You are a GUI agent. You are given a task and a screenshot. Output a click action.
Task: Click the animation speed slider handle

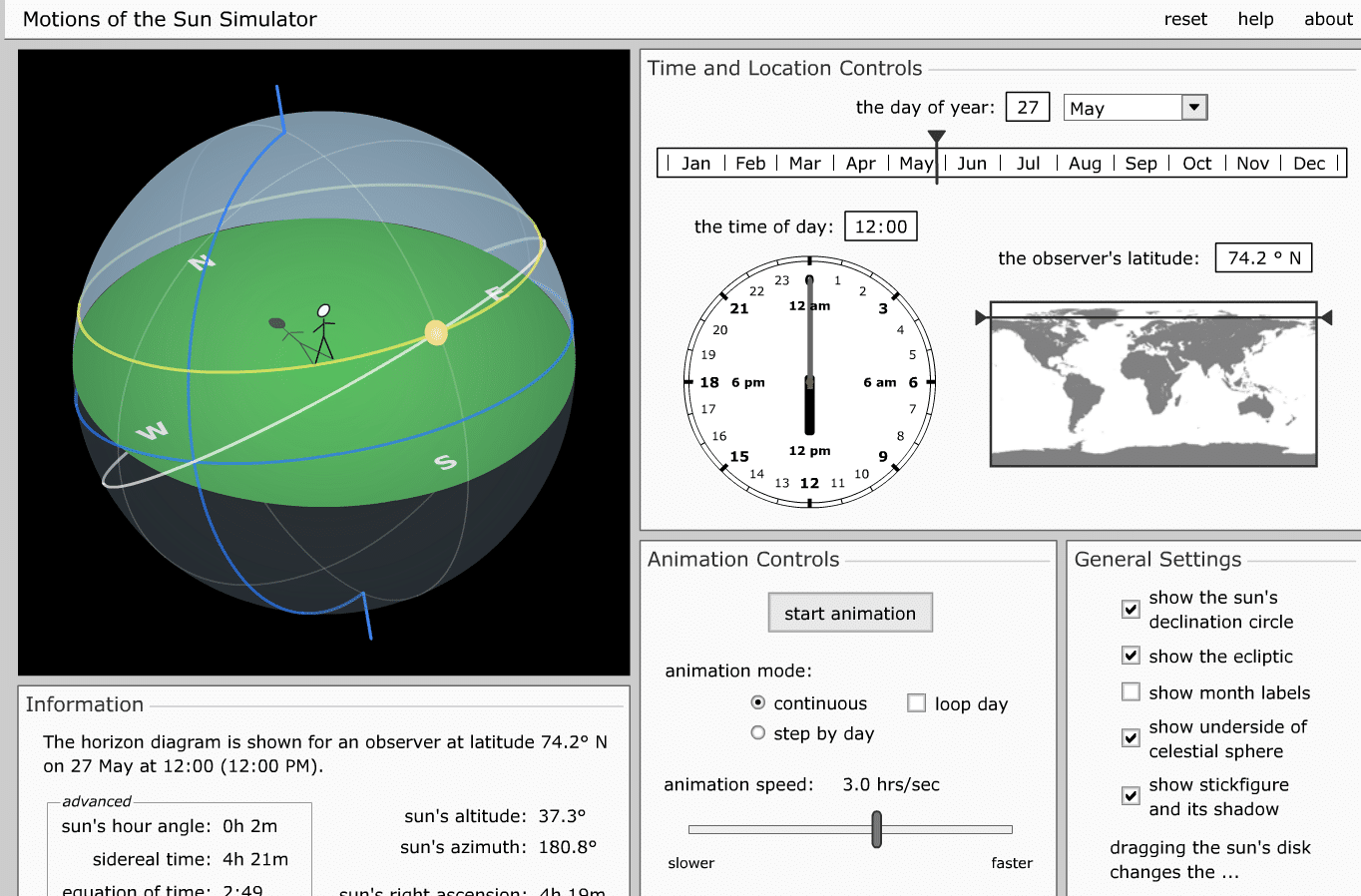[x=876, y=829]
